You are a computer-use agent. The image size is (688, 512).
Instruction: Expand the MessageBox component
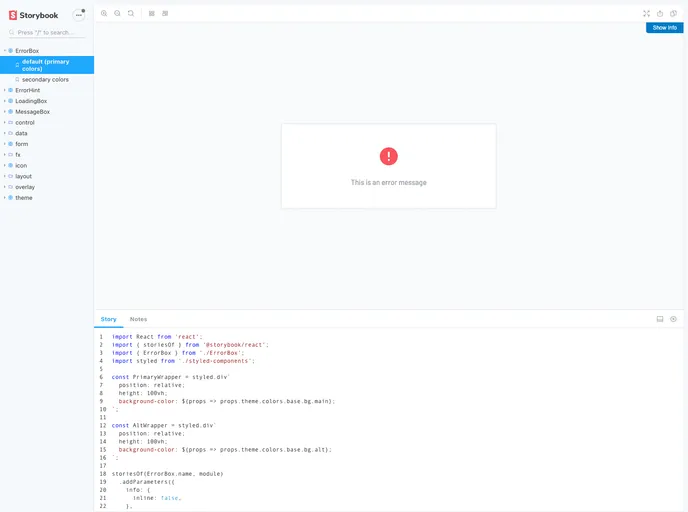(32, 112)
